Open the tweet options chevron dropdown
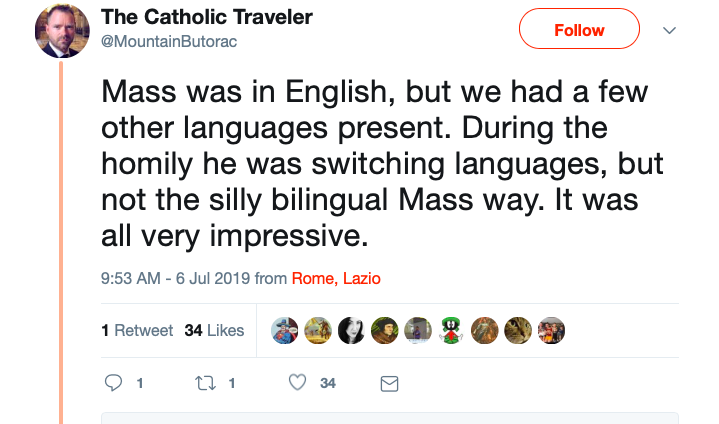This screenshot has width=719, height=424. 670,30
